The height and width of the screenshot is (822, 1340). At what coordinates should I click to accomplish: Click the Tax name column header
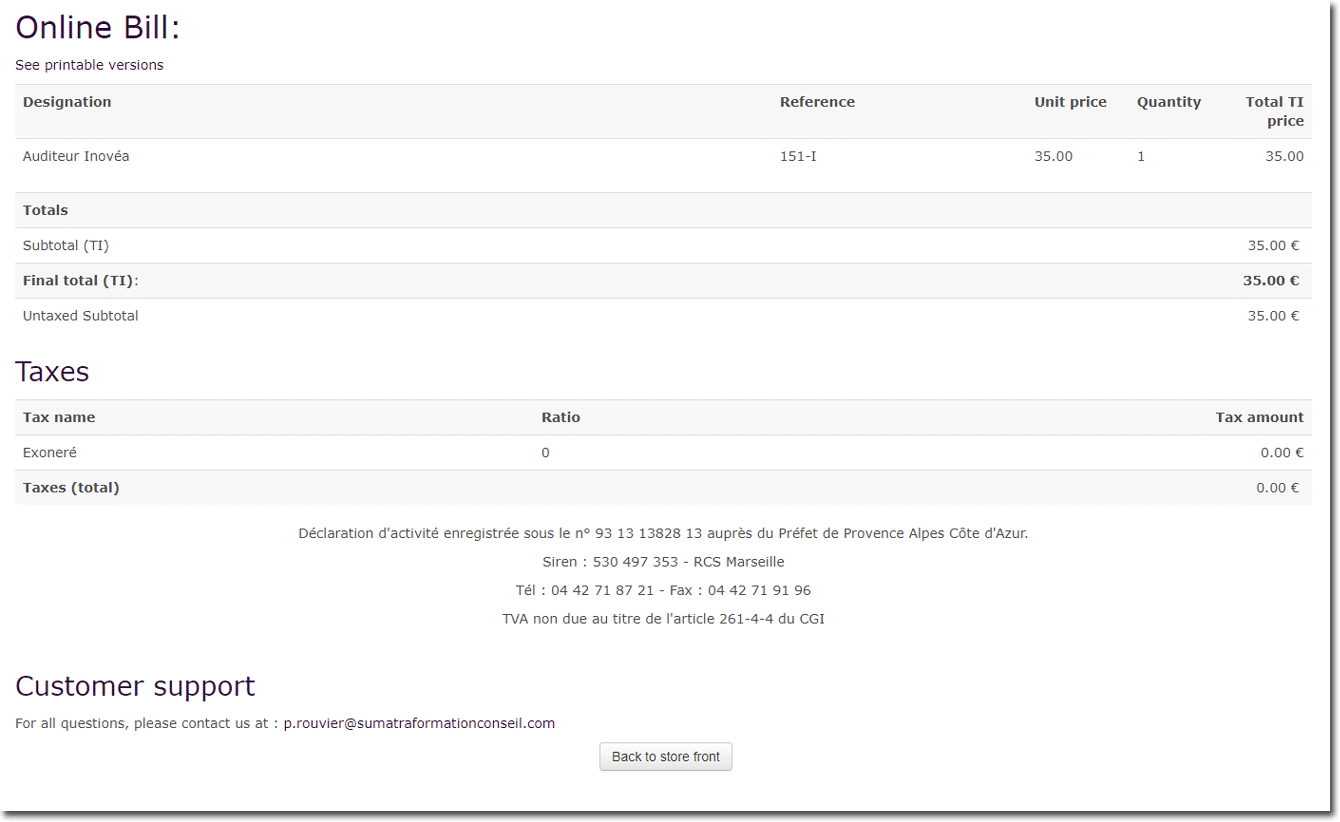click(x=59, y=417)
